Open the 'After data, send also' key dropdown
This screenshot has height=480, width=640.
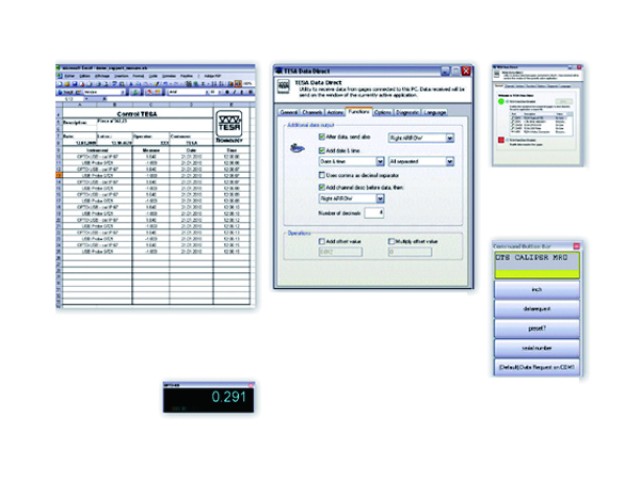tap(421, 138)
